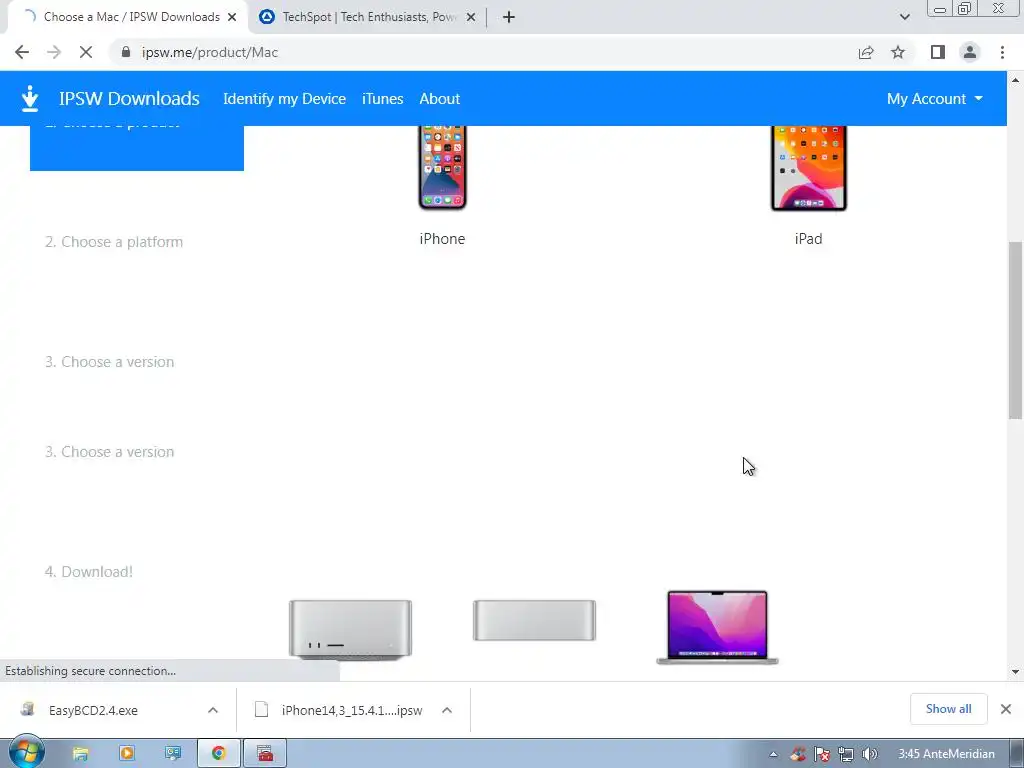Click the Action Center flag icon

click(x=822, y=754)
